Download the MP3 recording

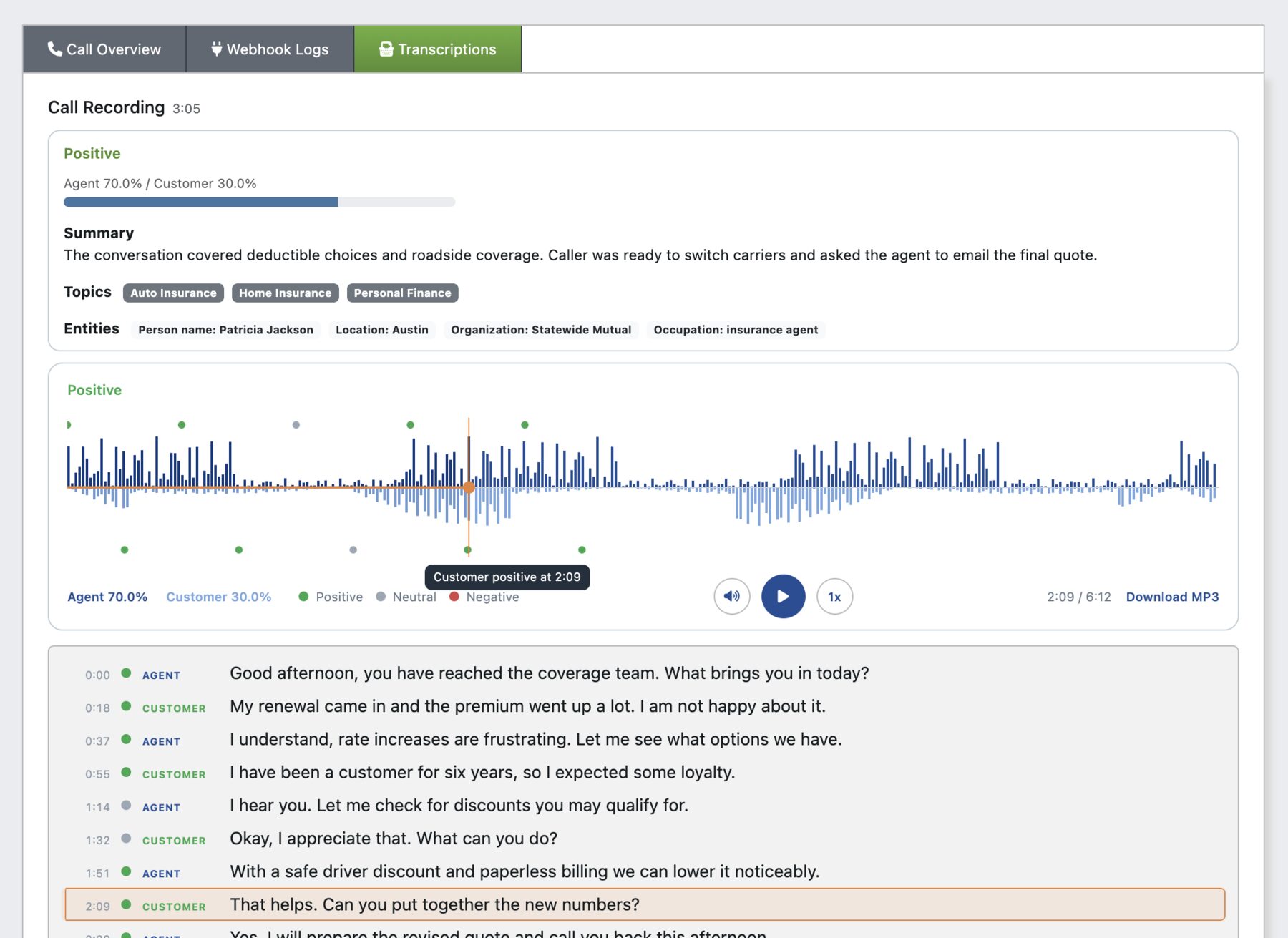(1172, 597)
